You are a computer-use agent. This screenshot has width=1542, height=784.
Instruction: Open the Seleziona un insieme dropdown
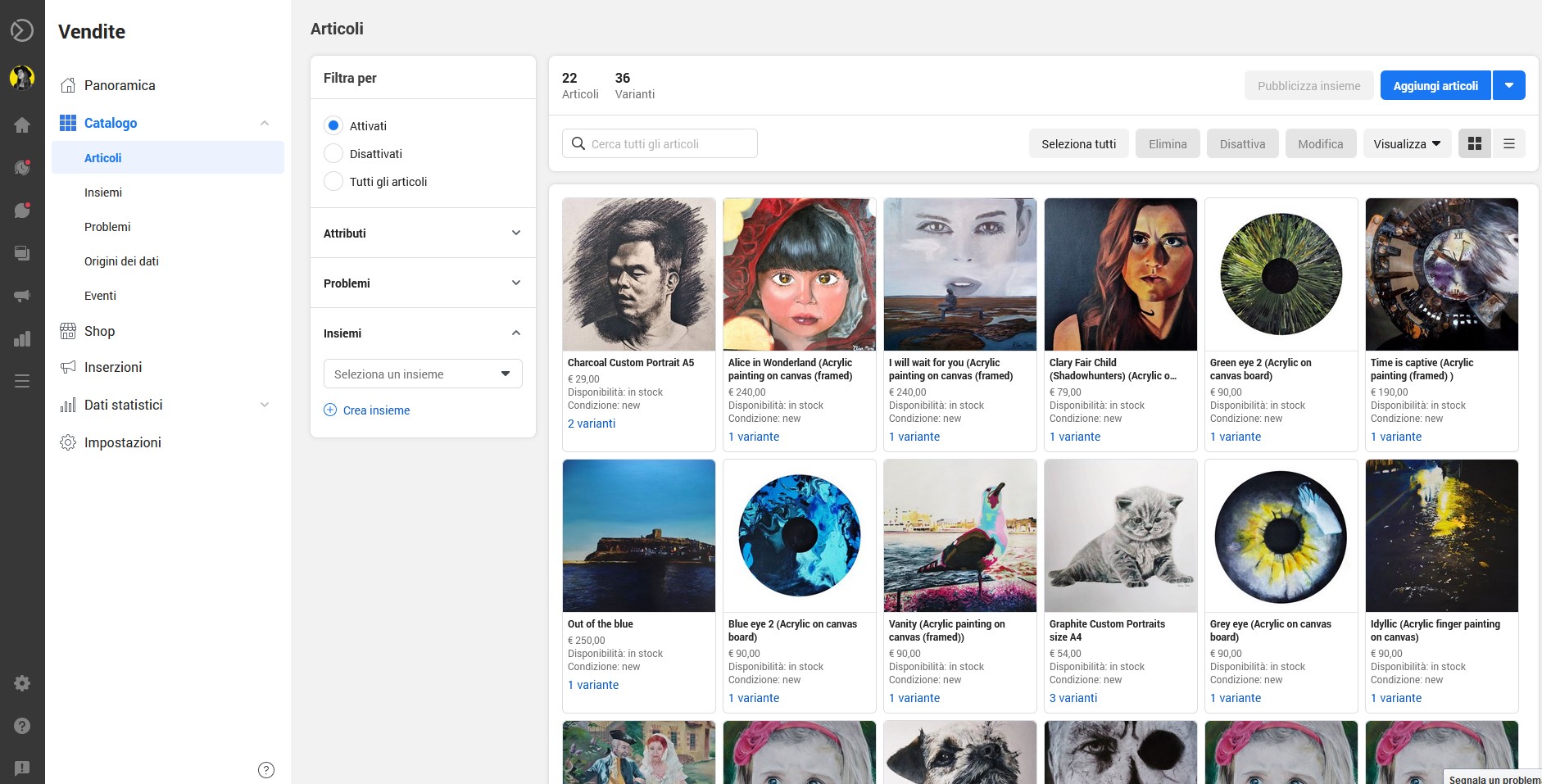423,374
